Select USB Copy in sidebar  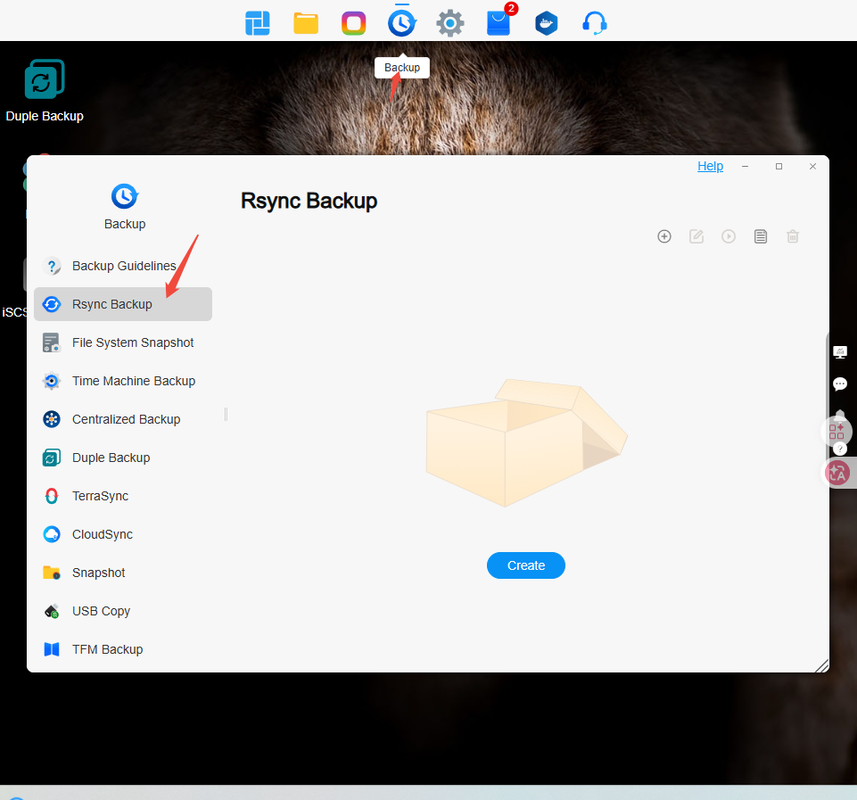pyautogui.click(x=123, y=611)
